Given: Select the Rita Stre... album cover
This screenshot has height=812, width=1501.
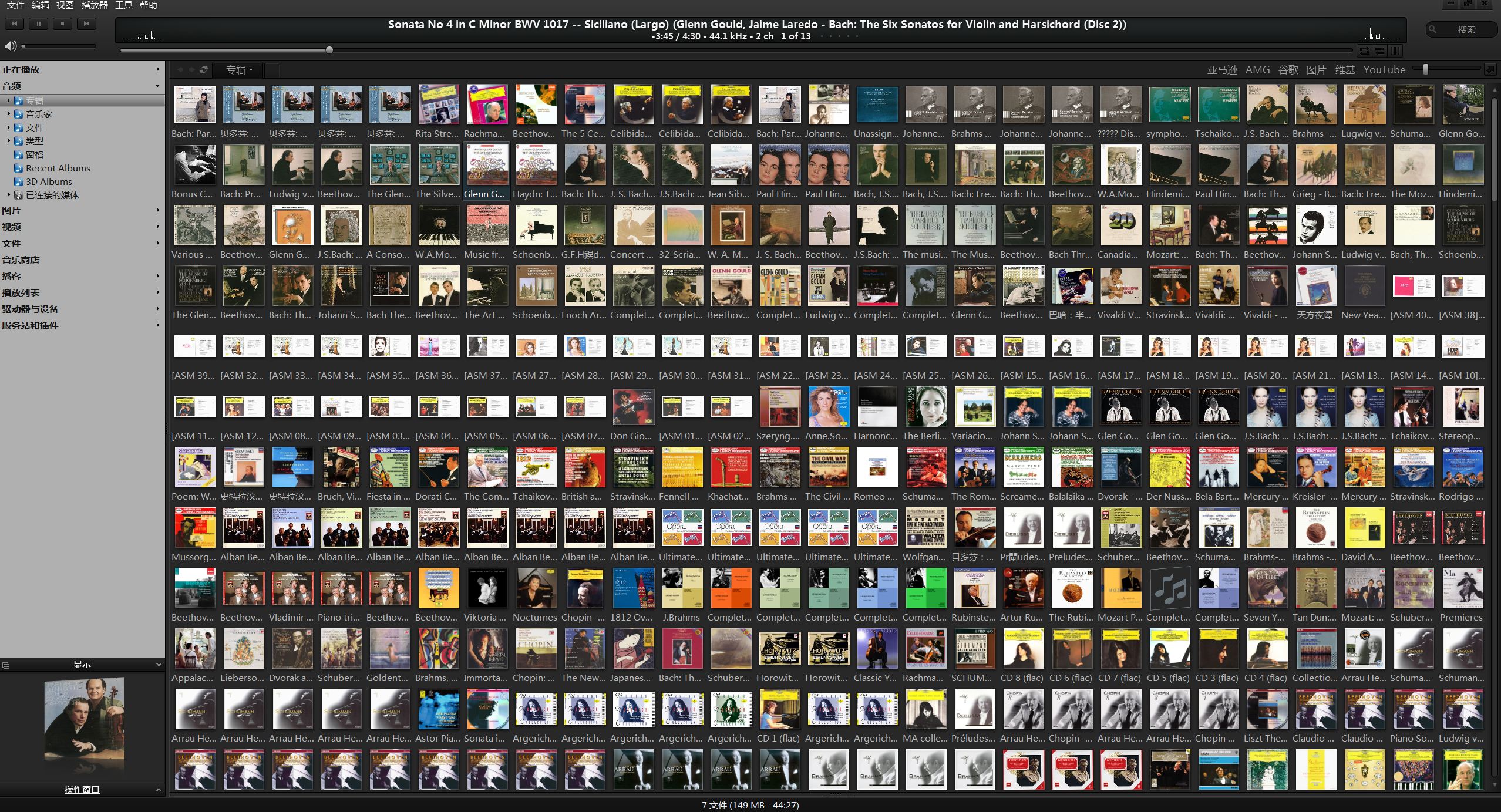Looking at the screenshot, I should [x=439, y=105].
